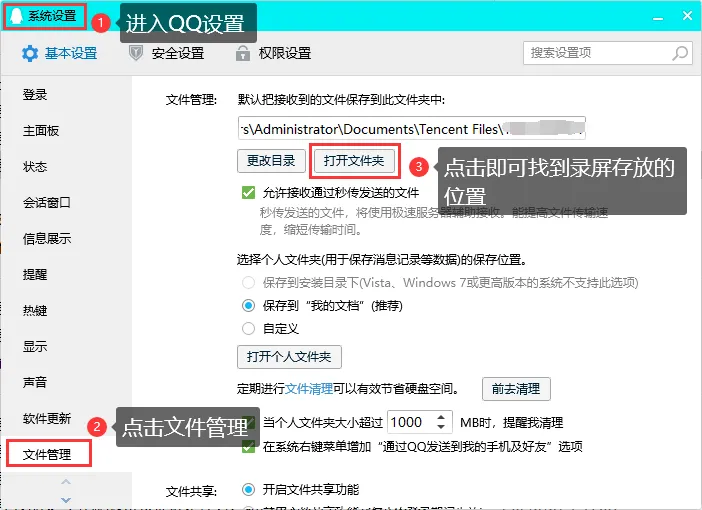Switch to 权限设置 tab
The image size is (702, 510).
[273, 53]
